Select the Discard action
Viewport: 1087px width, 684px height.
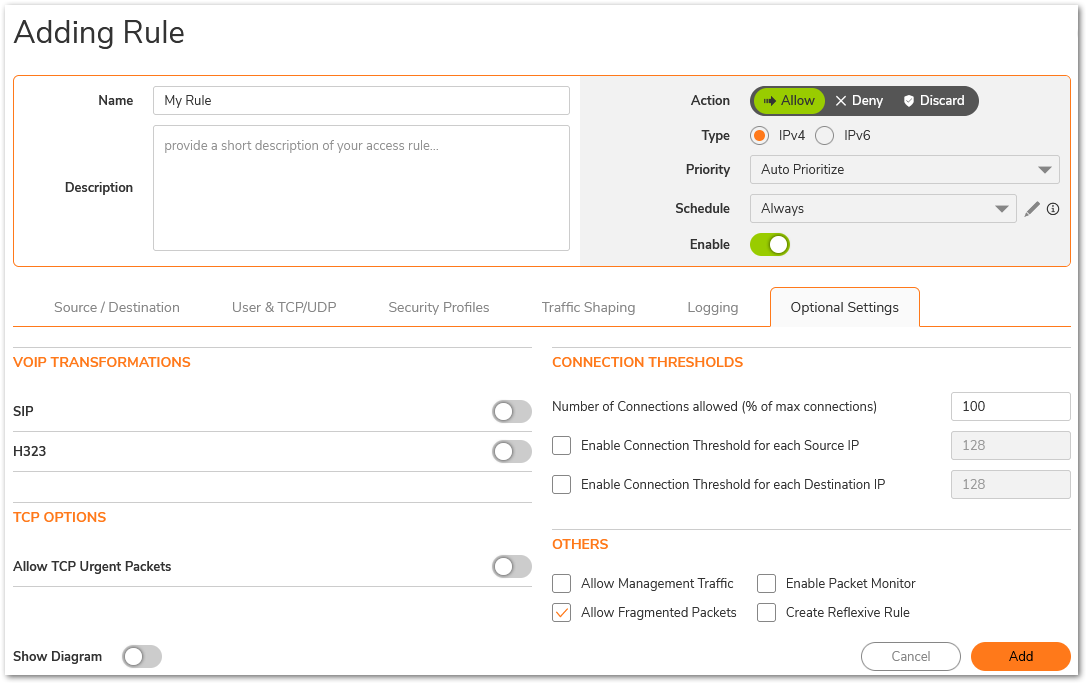coord(934,100)
